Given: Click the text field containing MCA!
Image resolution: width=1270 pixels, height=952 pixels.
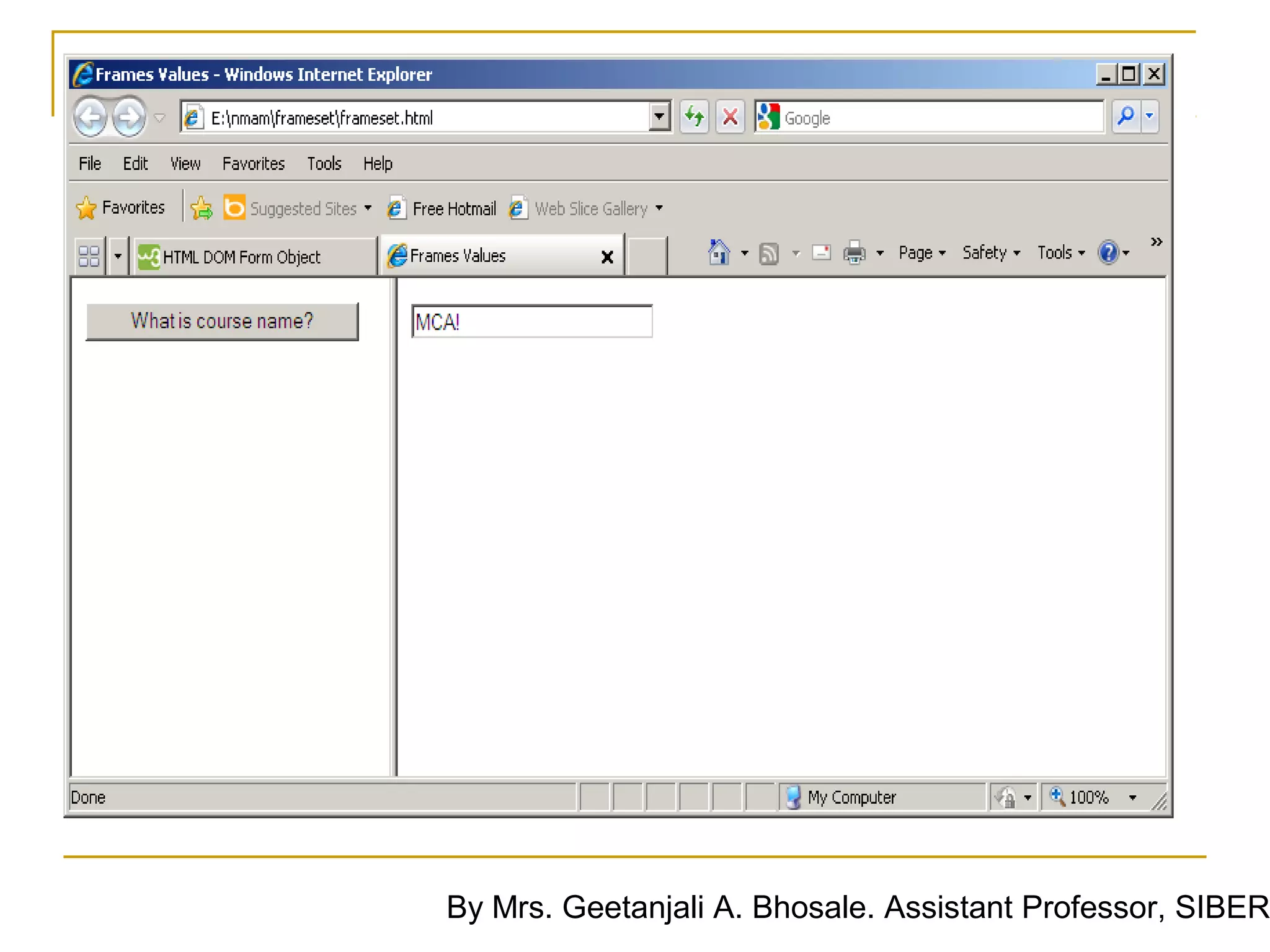Looking at the screenshot, I should point(531,322).
